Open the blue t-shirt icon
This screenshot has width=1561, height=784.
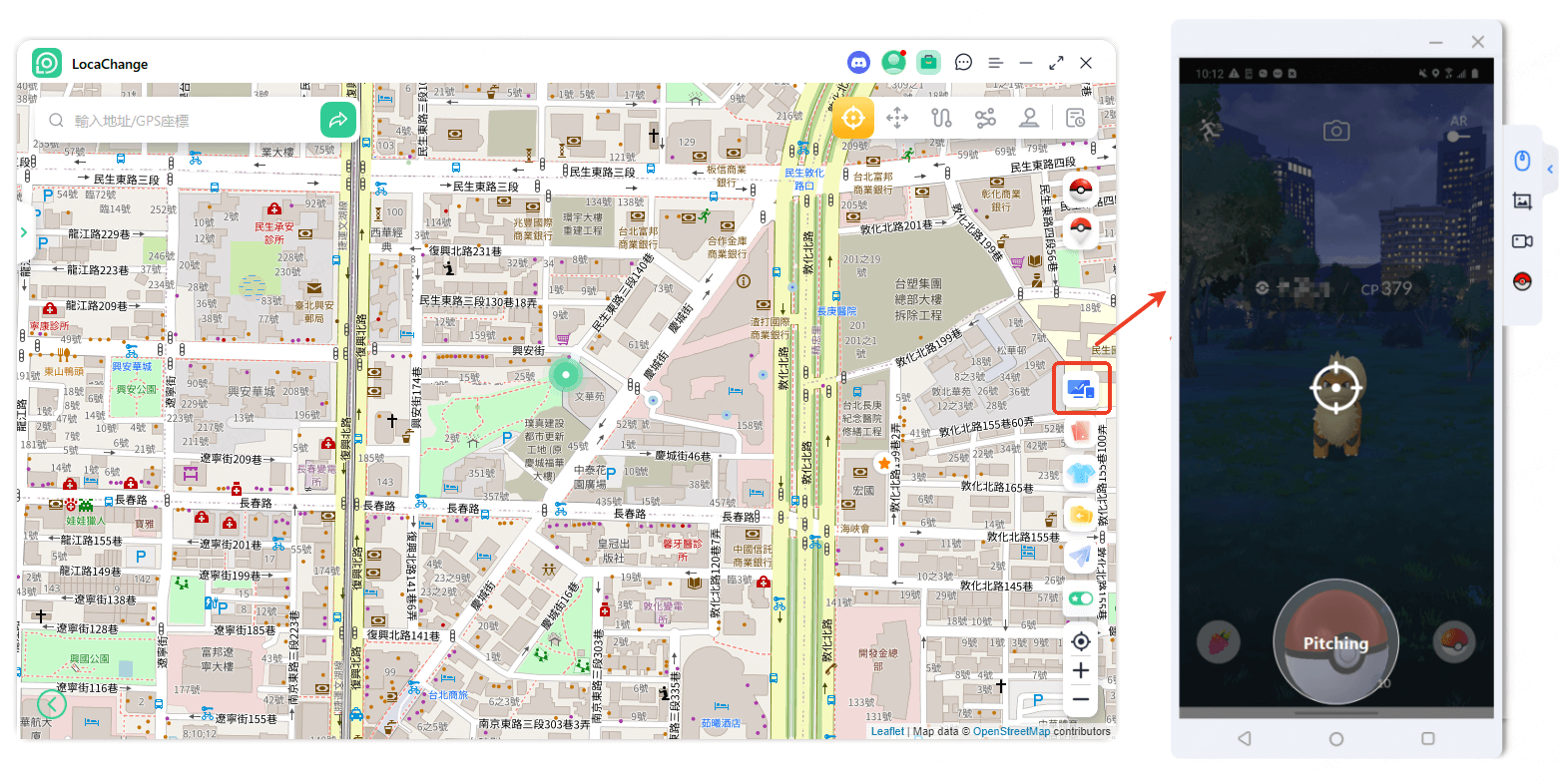click(1081, 473)
